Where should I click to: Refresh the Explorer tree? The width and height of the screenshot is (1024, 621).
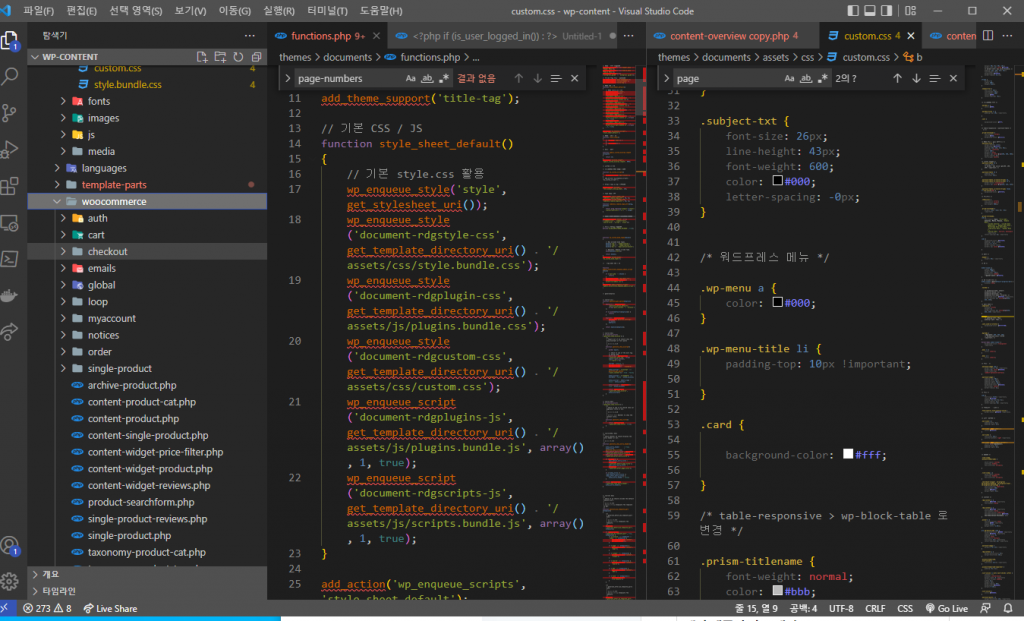point(238,57)
